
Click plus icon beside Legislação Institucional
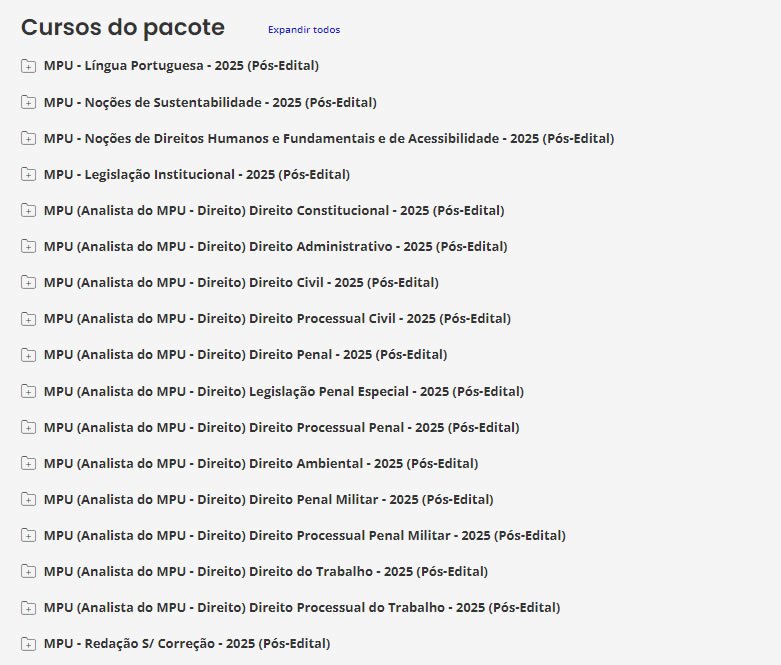28,175
